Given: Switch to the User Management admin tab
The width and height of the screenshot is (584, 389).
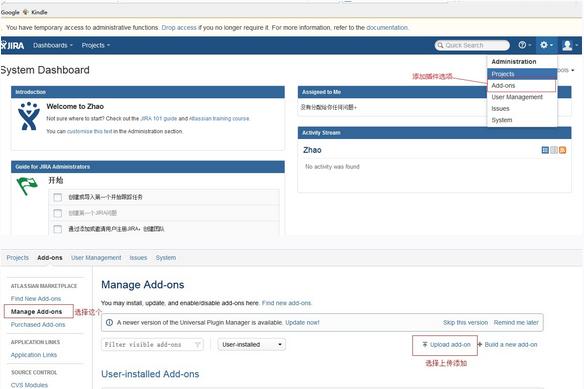Looking at the screenshot, I should [96, 257].
